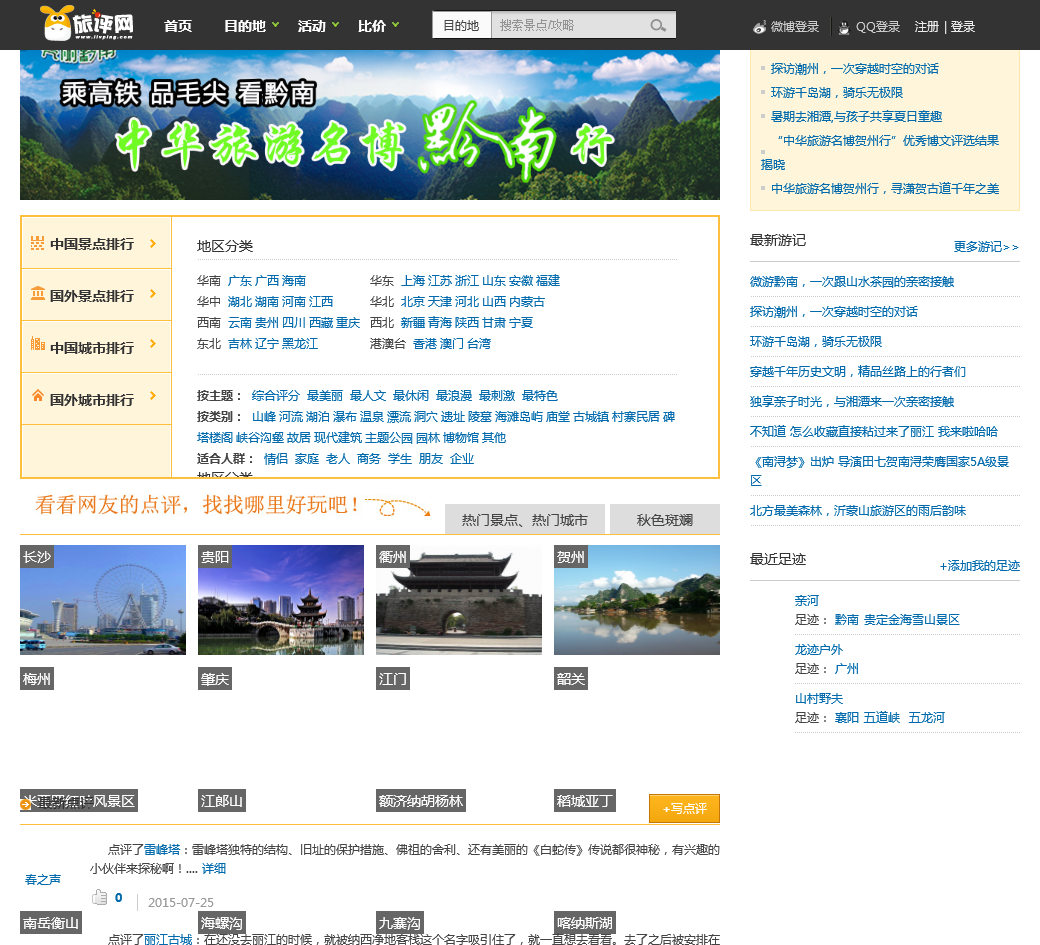Switch to 热门景点、热门城市 tab
The image size is (1040, 945).
pyautogui.click(x=525, y=519)
